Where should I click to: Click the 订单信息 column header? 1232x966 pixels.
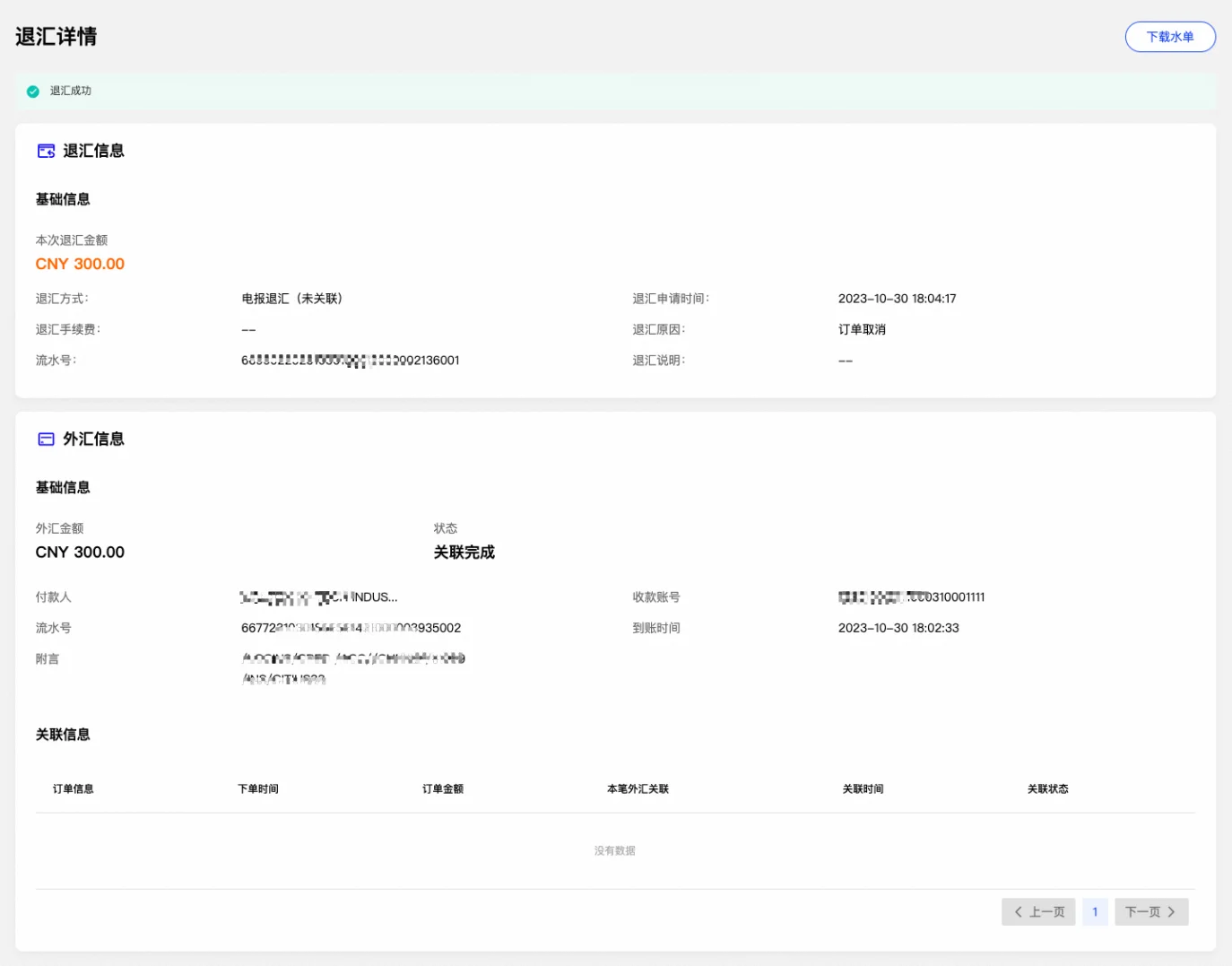[73, 789]
